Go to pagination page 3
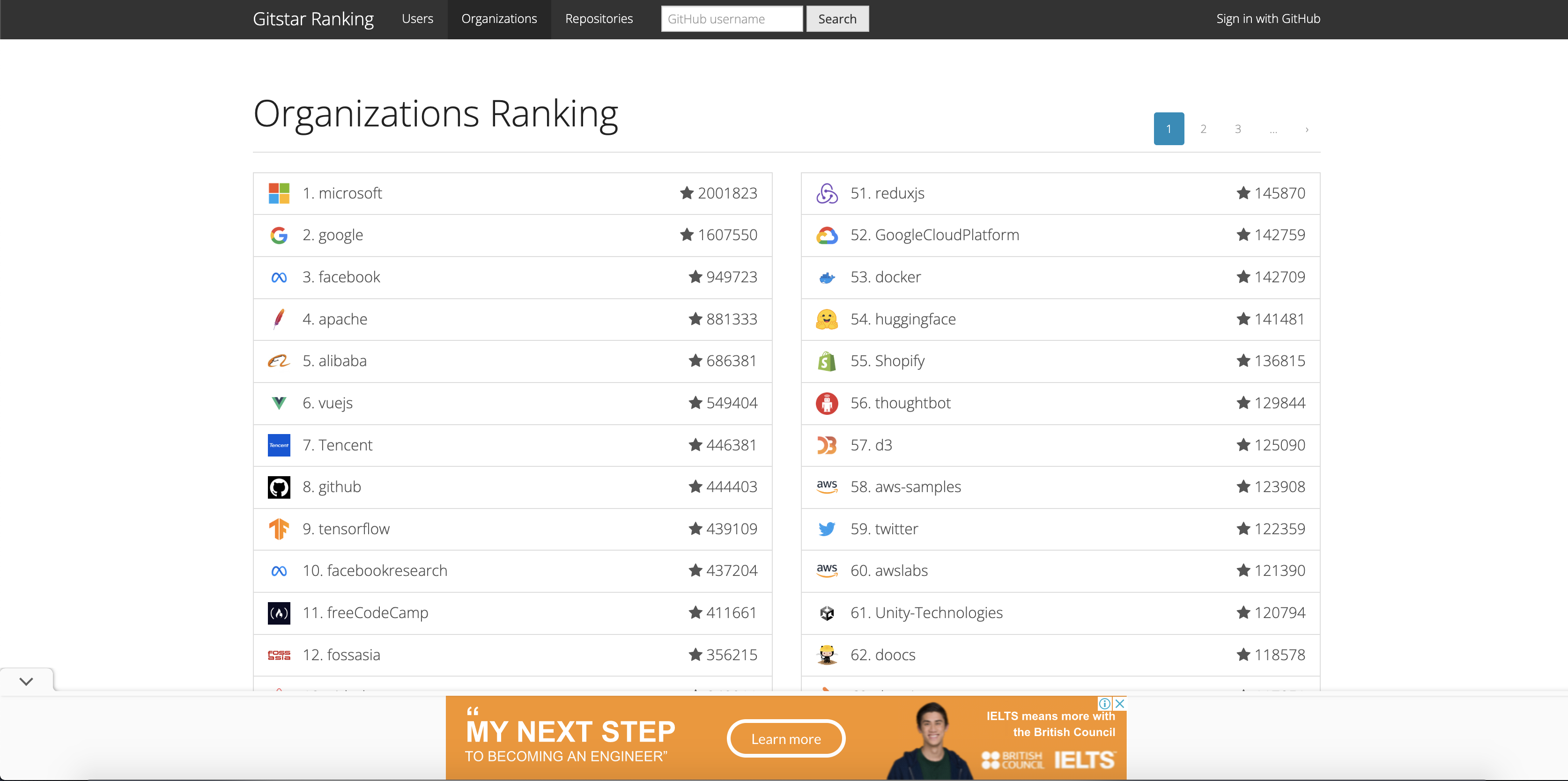The height and width of the screenshot is (781, 1568). pos(1237,129)
